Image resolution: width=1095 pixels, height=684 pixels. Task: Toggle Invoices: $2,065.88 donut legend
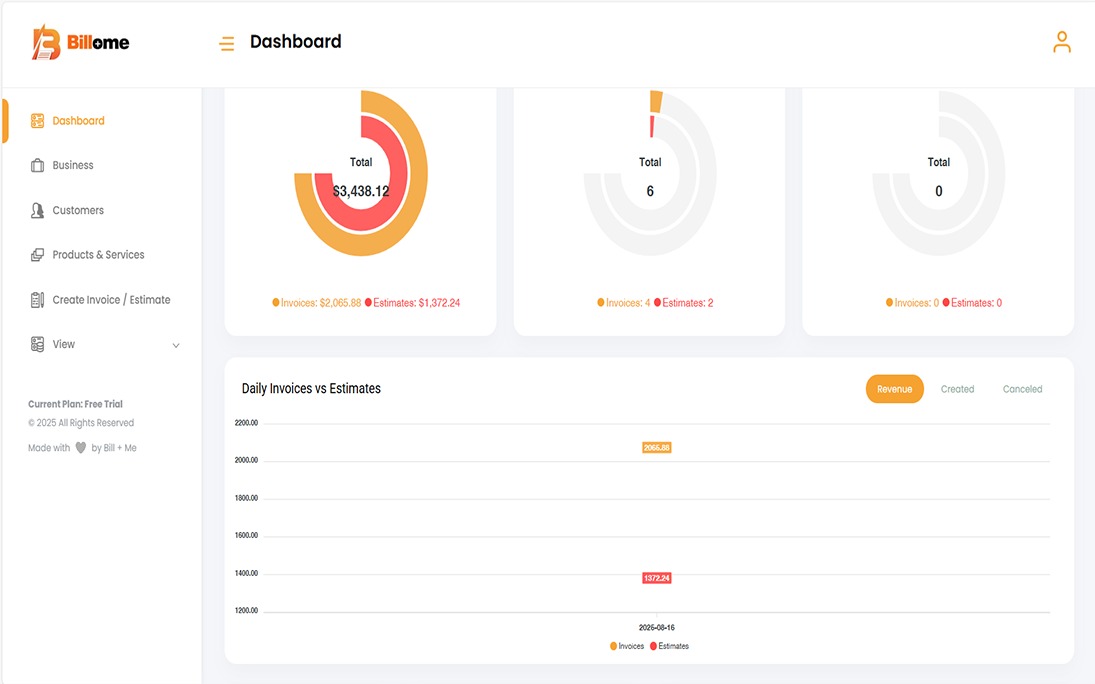coord(317,302)
